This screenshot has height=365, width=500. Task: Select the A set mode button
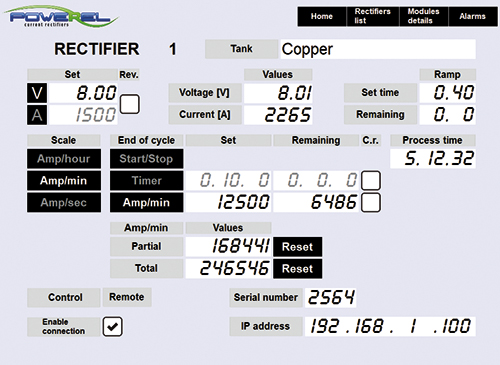[37, 115]
